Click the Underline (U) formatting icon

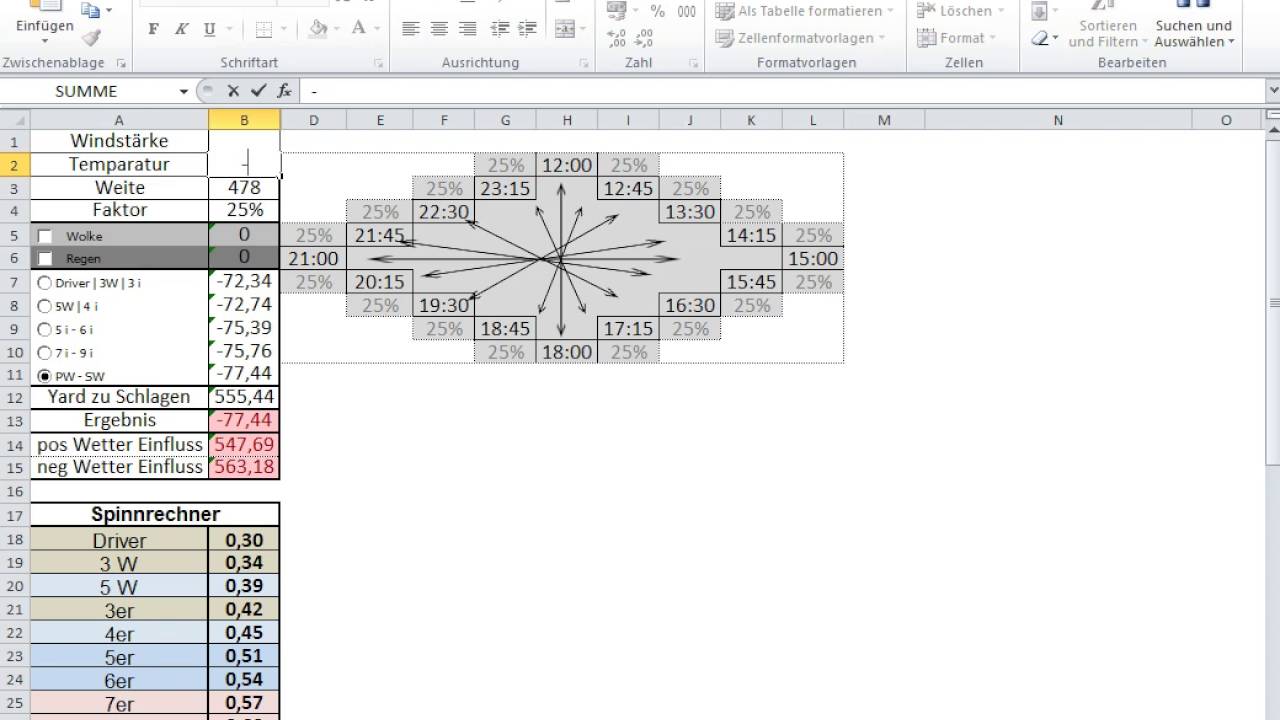click(209, 29)
